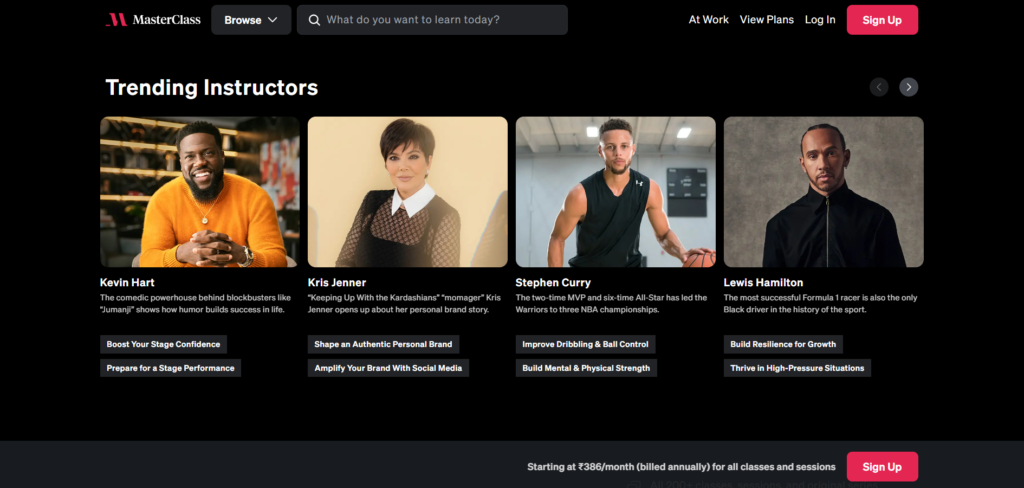This screenshot has width=1024, height=488.
Task: Go to View Plans
Action: click(x=767, y=20)
